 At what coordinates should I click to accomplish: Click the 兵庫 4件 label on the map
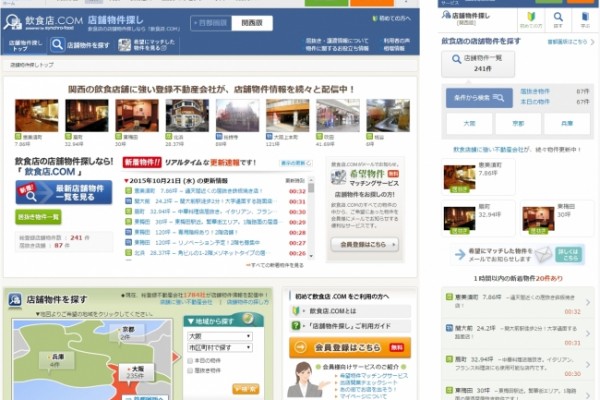point(56,360)
